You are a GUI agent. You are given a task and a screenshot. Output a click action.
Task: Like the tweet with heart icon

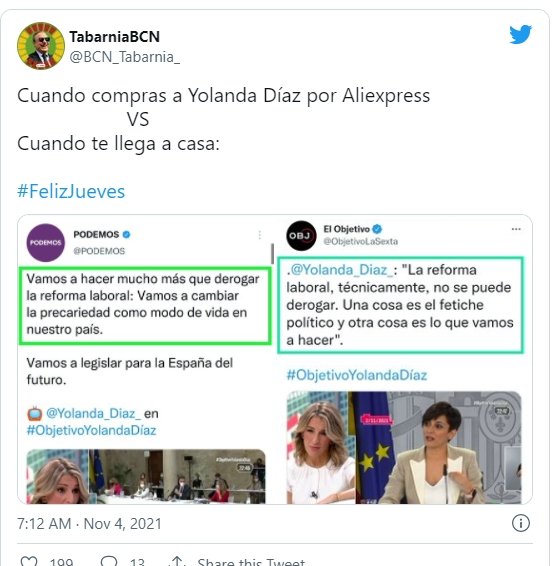pos(29,561)
